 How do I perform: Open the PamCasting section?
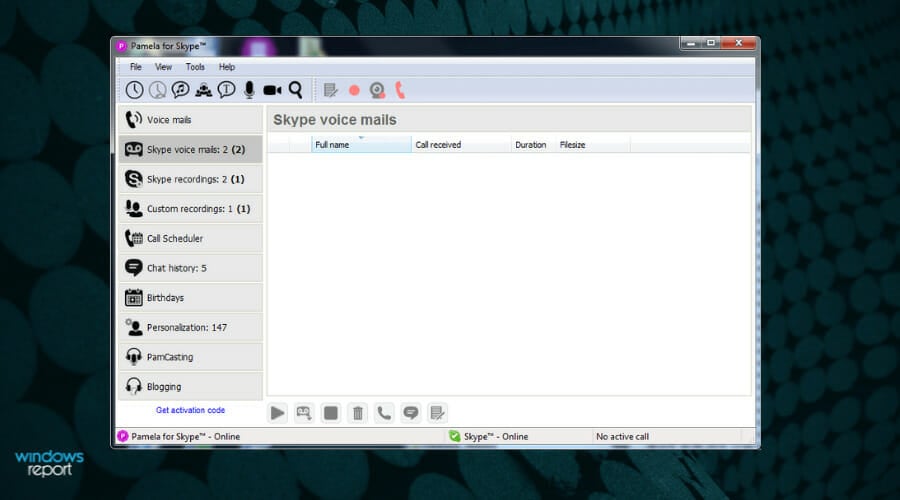(x=191, y=357)
